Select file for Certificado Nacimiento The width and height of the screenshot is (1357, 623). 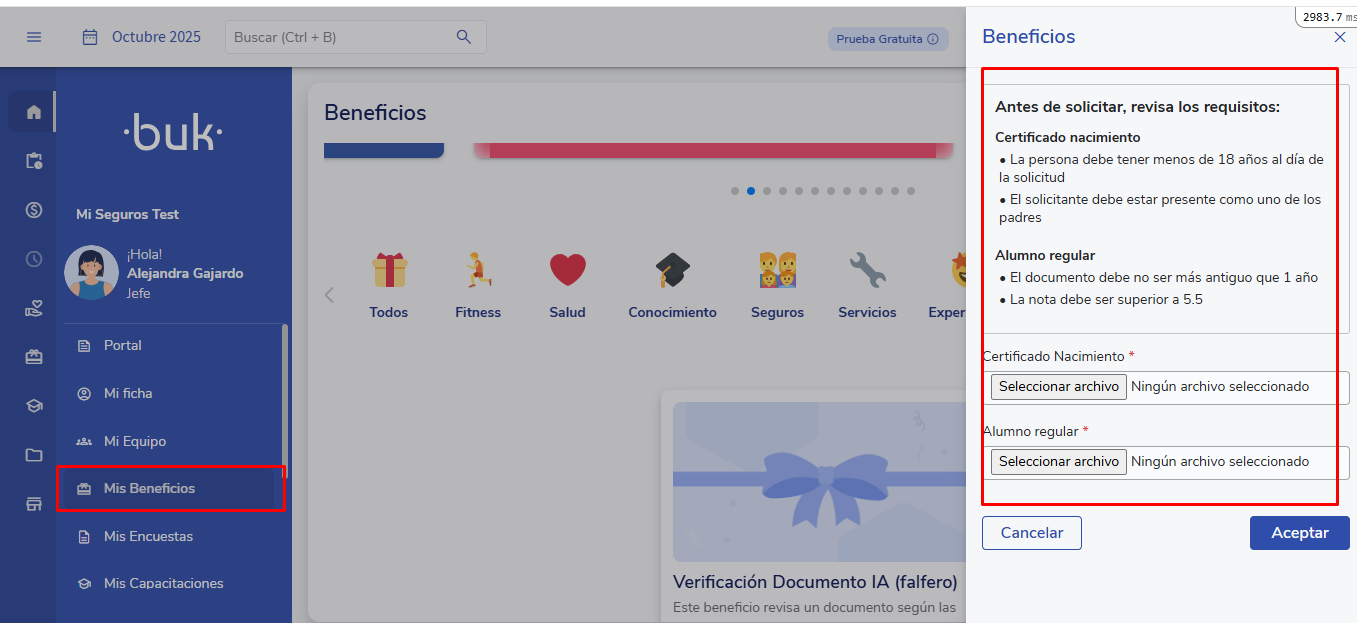click(x=1059, y=387)
